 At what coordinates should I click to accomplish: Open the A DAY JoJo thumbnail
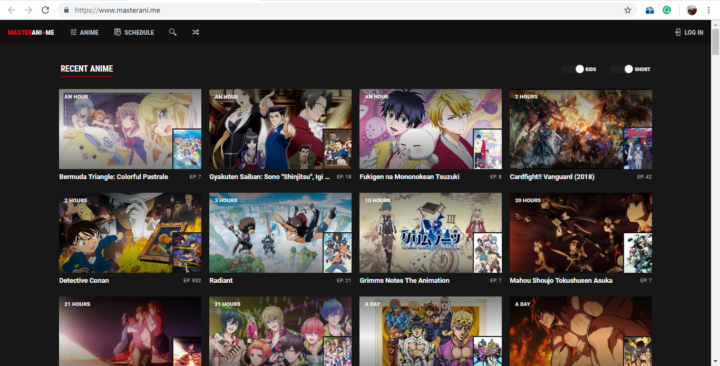430,331
